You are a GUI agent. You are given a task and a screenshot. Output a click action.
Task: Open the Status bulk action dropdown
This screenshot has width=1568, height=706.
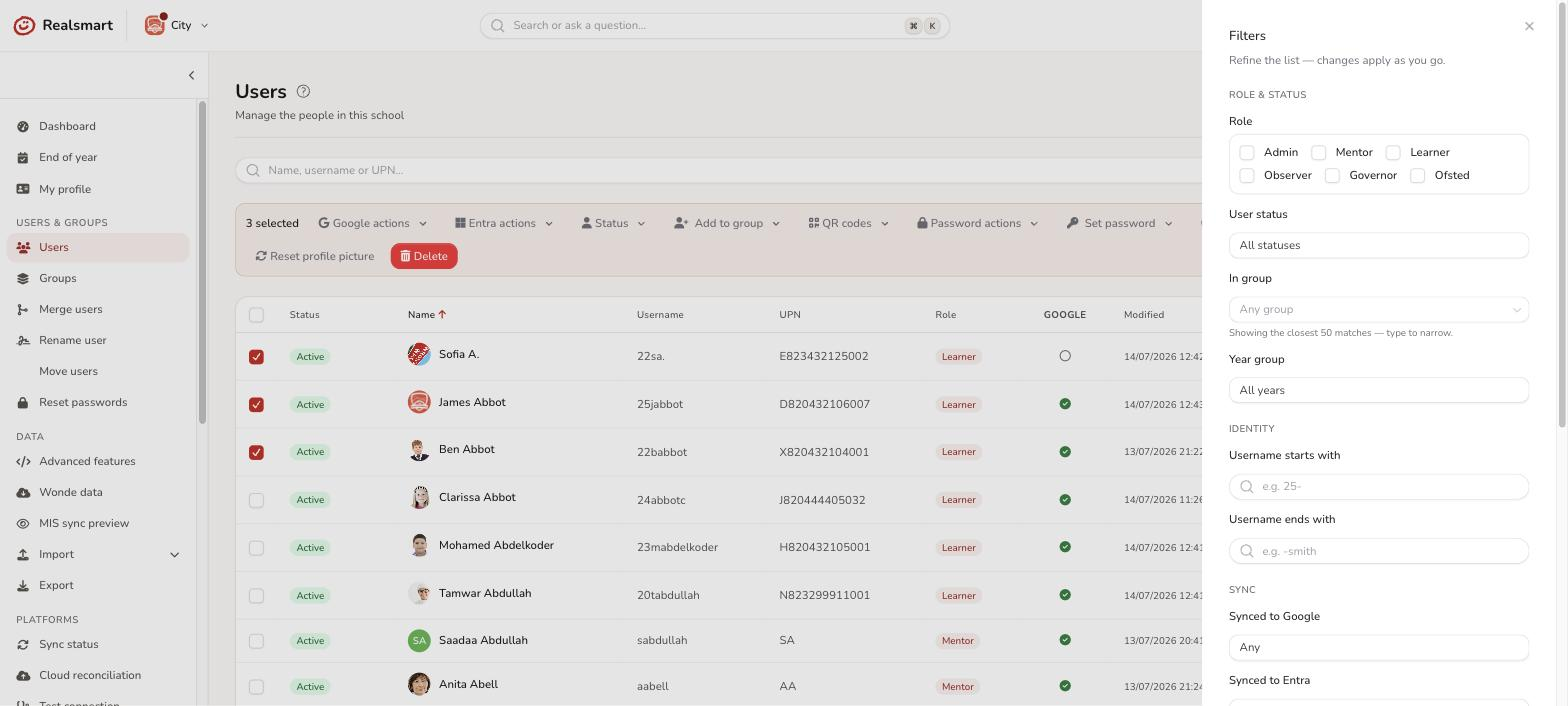(x=613, y=223)
